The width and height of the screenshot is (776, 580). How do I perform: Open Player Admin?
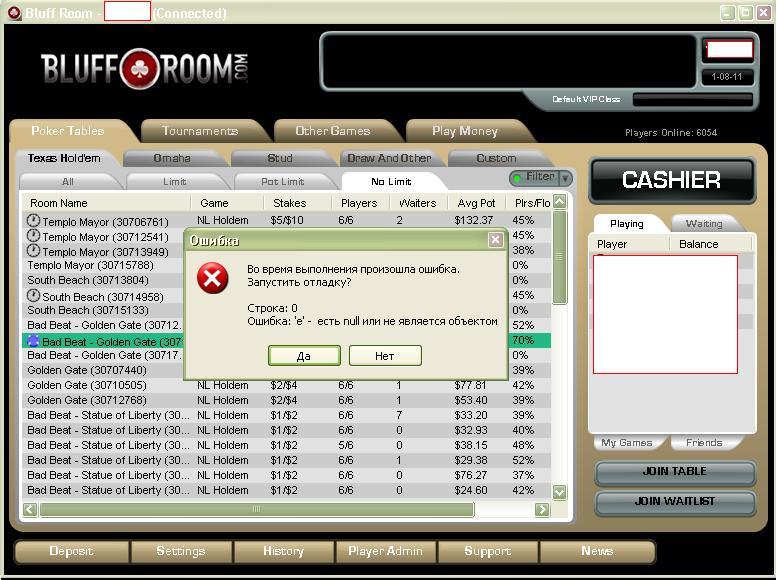[x=386, y=551]
